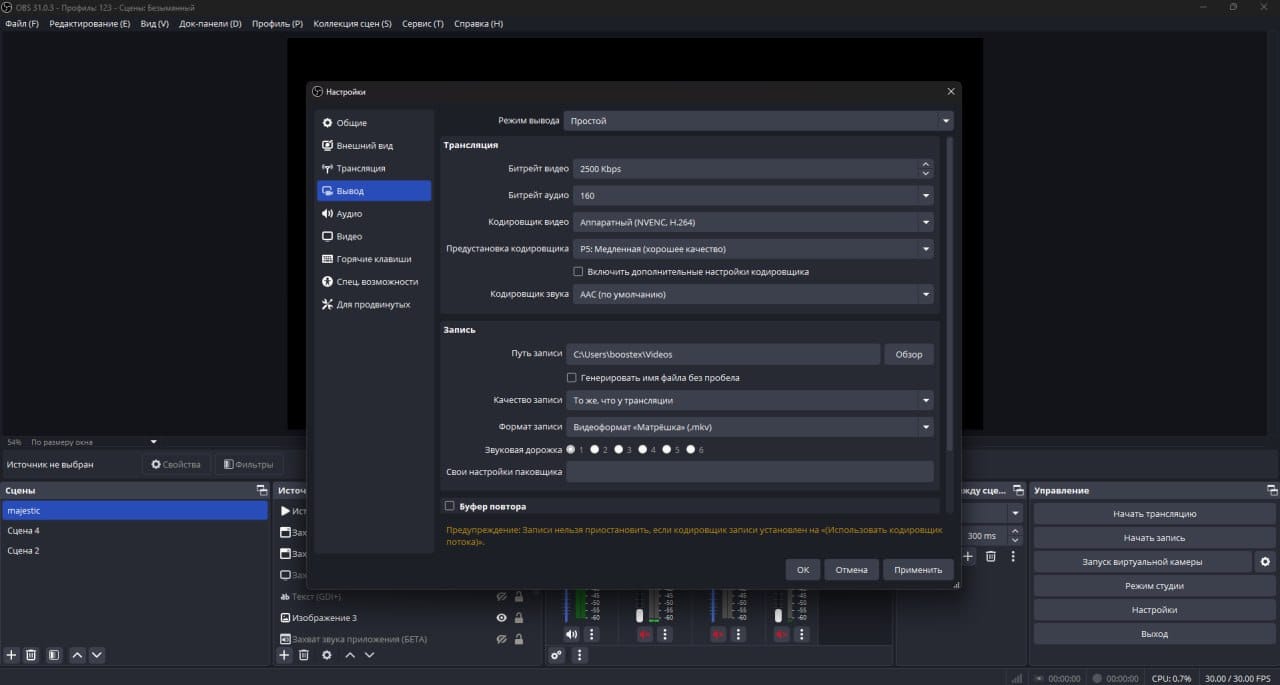
Task: Open the Предустановка кодировщика dropdown
Action: pyautogui.click(x=754, y=249)
